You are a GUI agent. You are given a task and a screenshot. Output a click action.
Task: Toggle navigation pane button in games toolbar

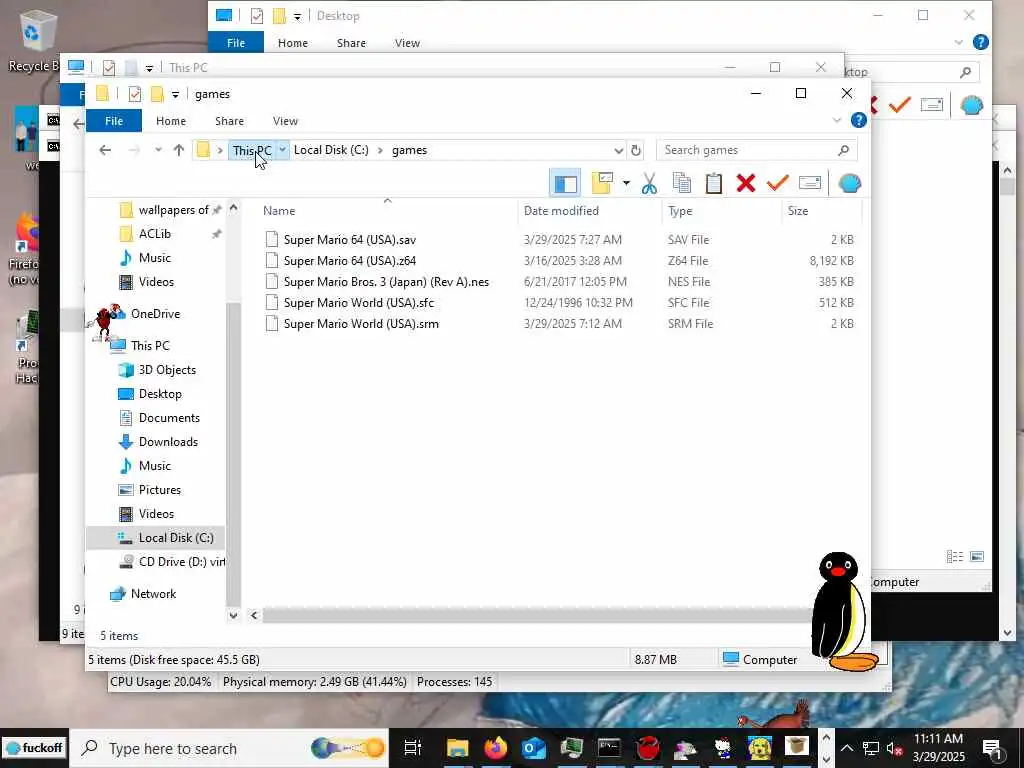pyautogui.click(x=565, y=184)
